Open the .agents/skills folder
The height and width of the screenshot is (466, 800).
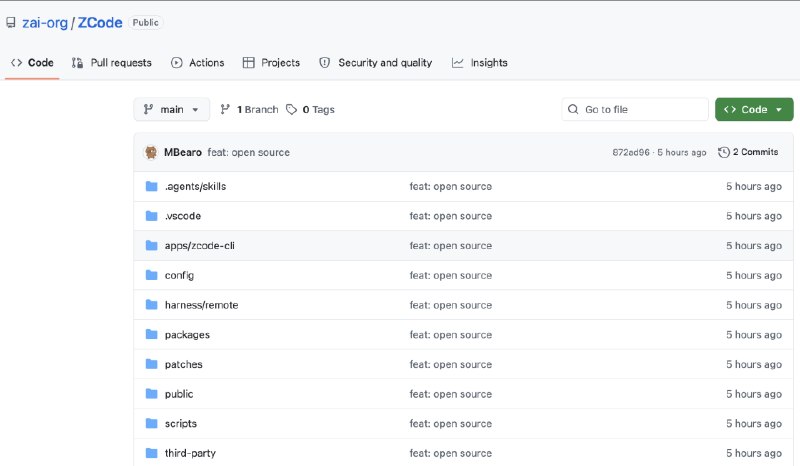click(x=195, y=186)
